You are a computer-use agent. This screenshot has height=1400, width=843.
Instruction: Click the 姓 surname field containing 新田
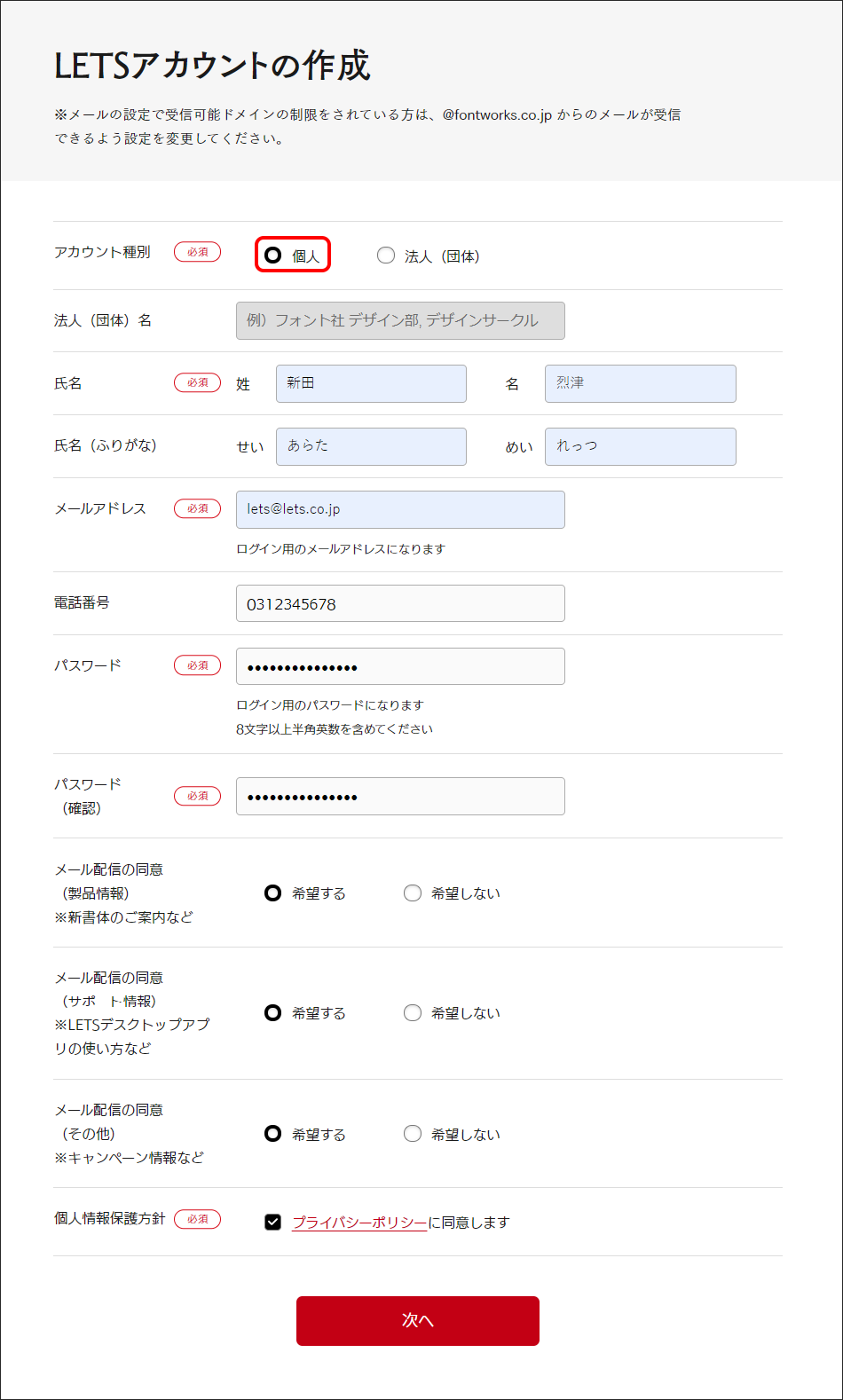point(371,383)
